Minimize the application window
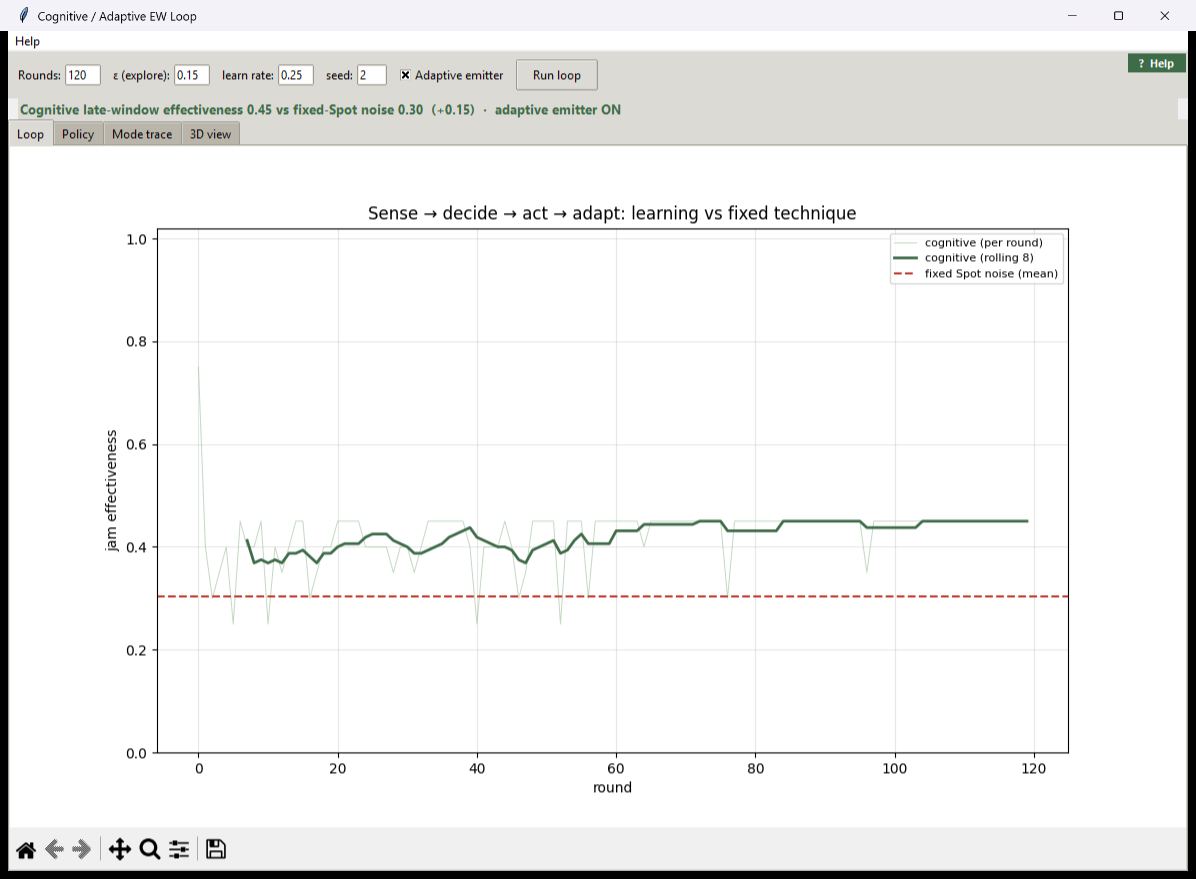This screenshot has width=1196, height=879. tap(1072, 15)
